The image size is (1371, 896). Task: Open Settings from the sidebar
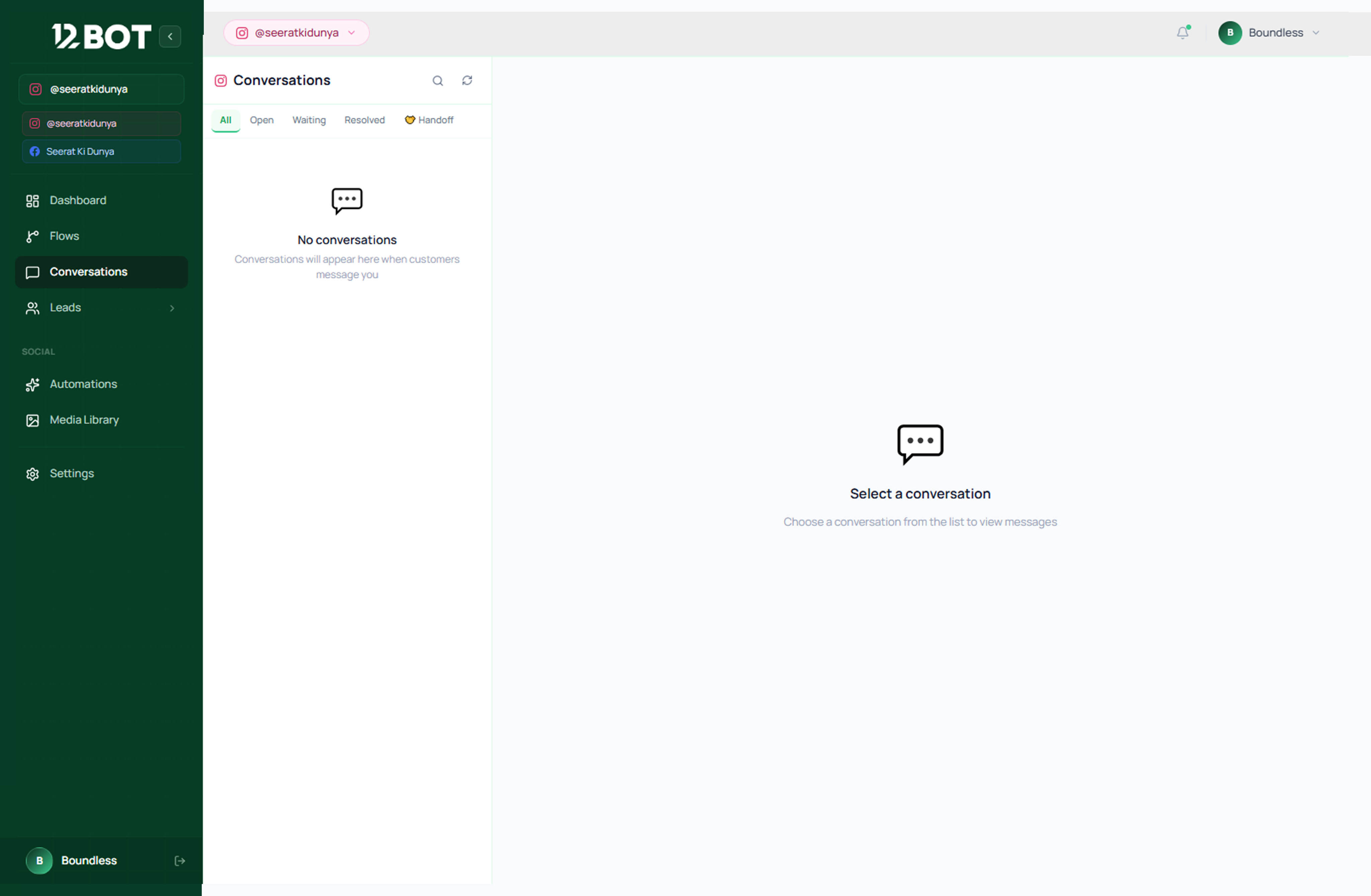pyautogui.click(x=101, y=473)
